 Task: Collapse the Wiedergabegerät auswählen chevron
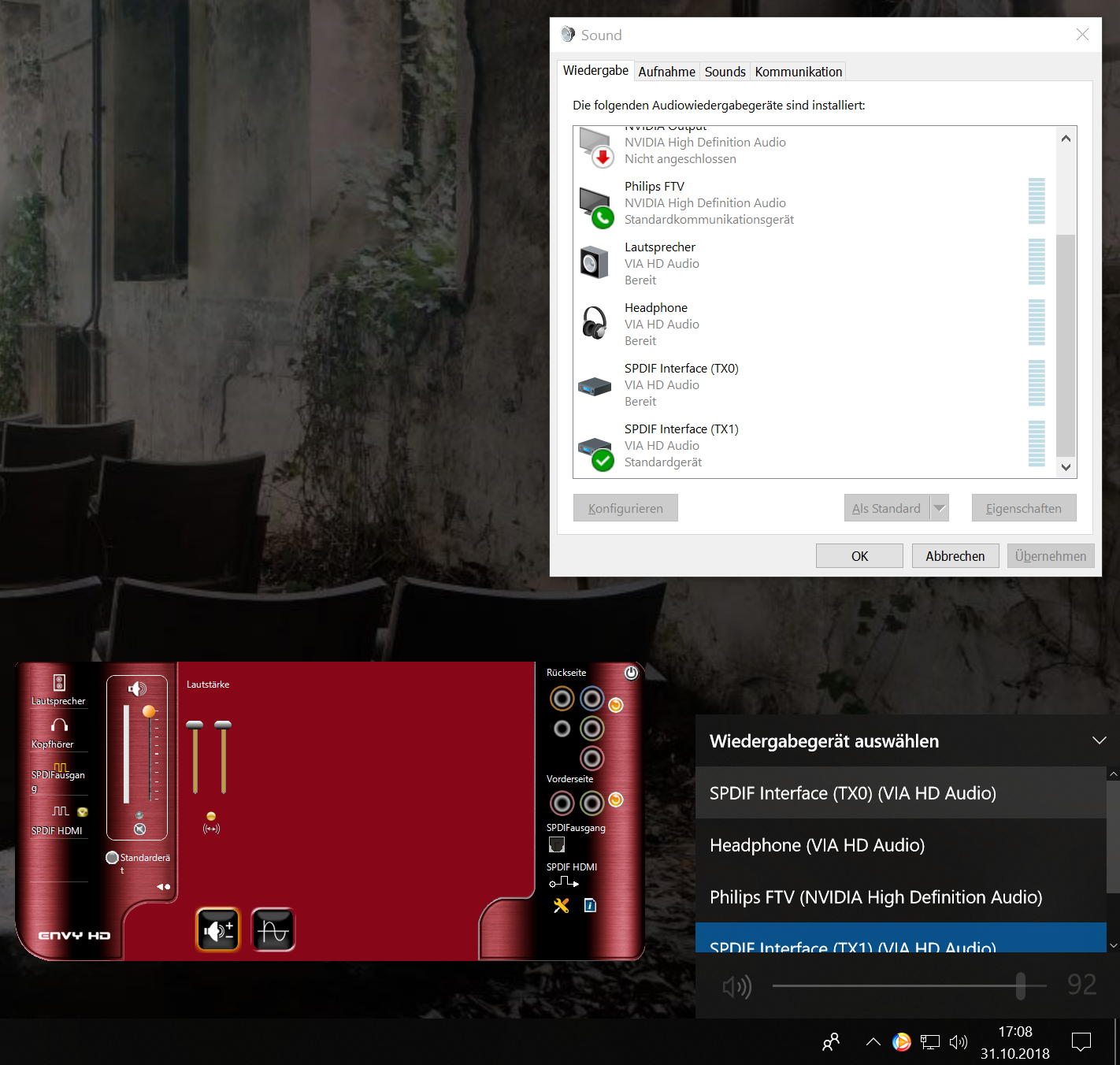pos(1100,740)
